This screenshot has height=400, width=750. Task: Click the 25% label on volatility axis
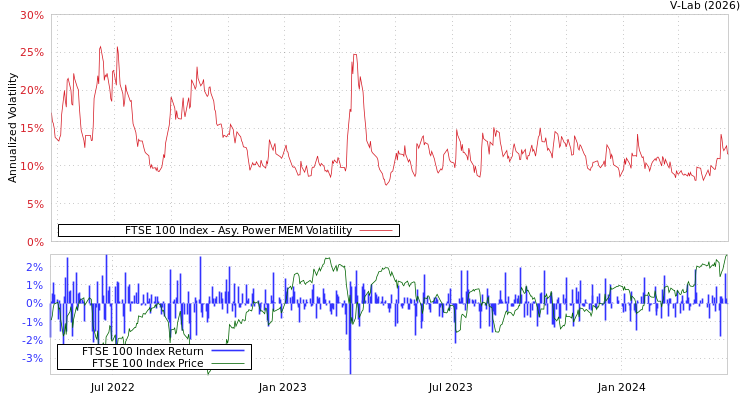click(x=31, y=52)
